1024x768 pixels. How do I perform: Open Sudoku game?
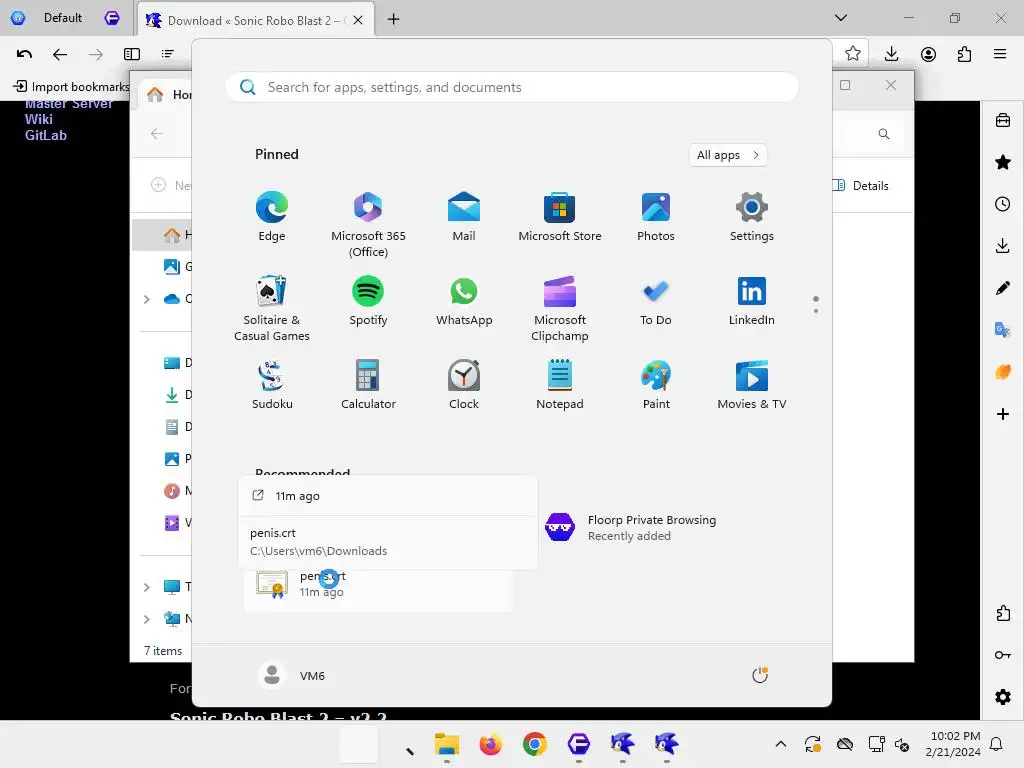click(x=272, y=385)
